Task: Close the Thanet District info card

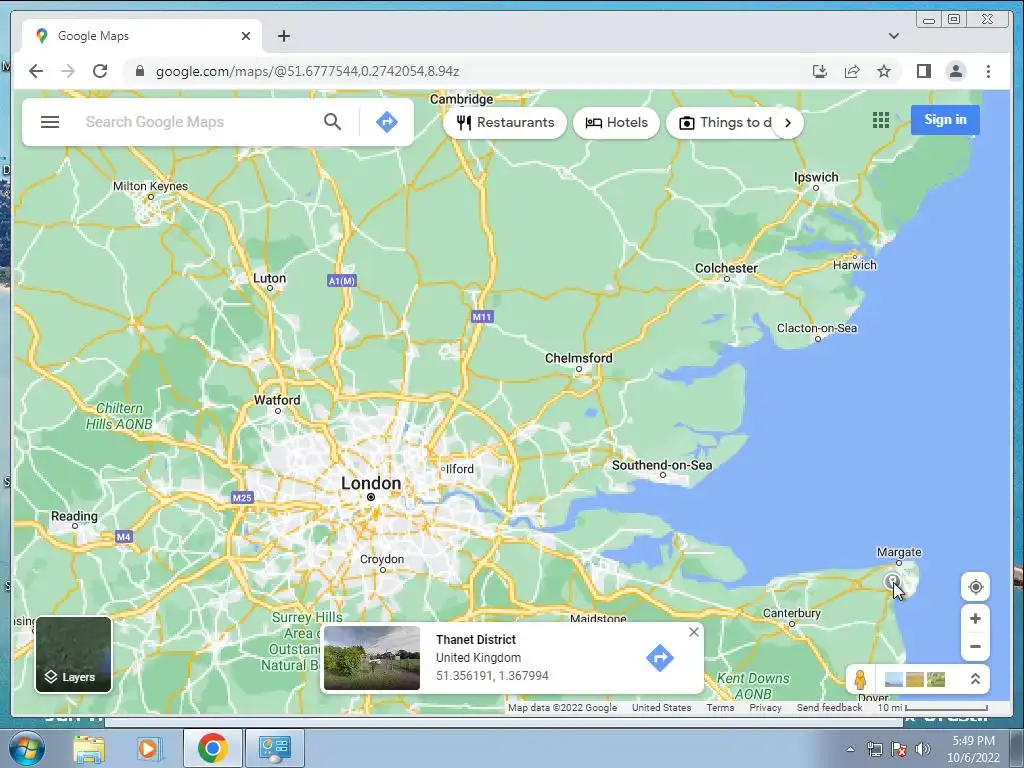Action: [694, 632]
